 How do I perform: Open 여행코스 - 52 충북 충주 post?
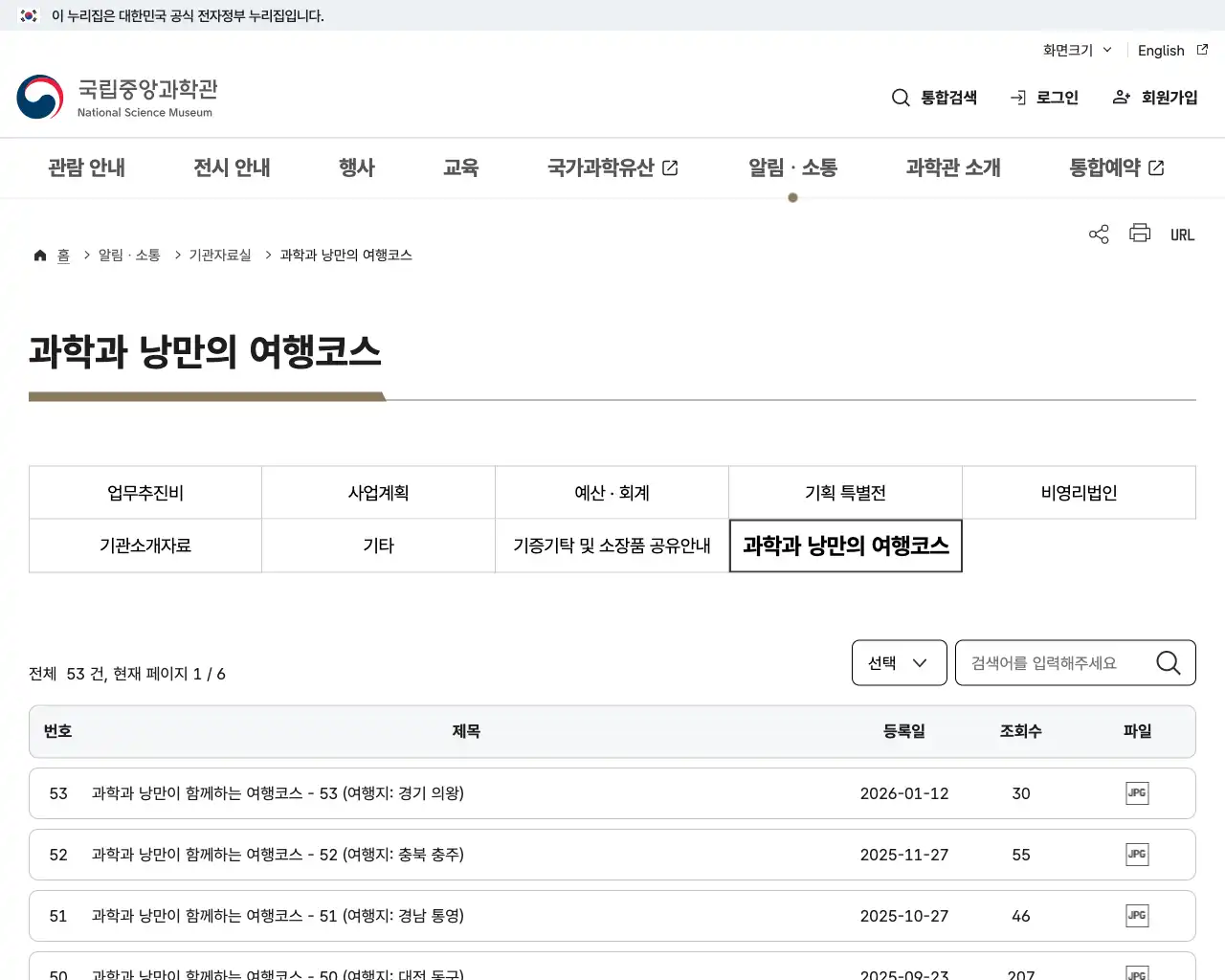click(278, 855)
